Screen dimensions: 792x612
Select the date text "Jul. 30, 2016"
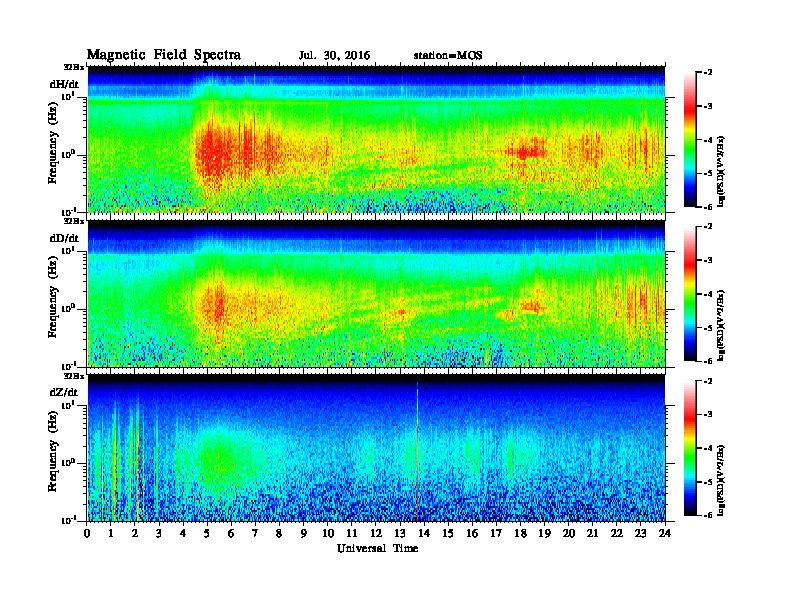(334, 56)
